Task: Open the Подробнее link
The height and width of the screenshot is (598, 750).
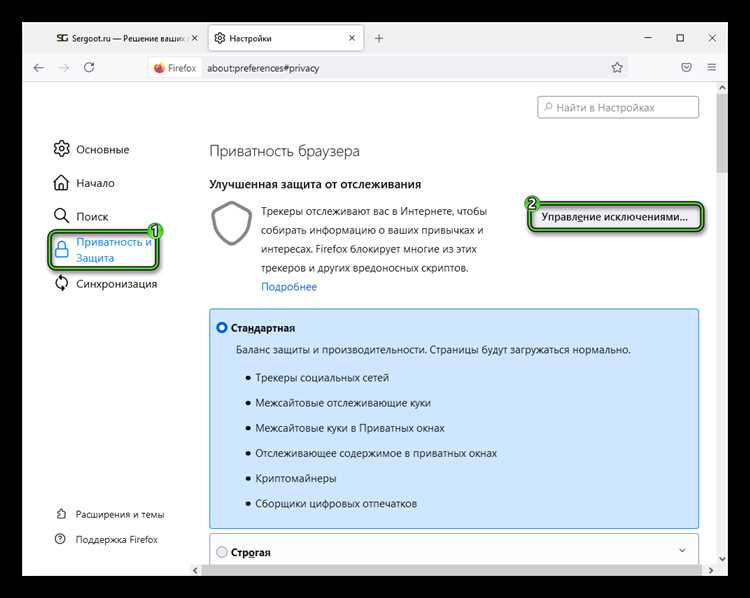Action: (x=289, y=287)
